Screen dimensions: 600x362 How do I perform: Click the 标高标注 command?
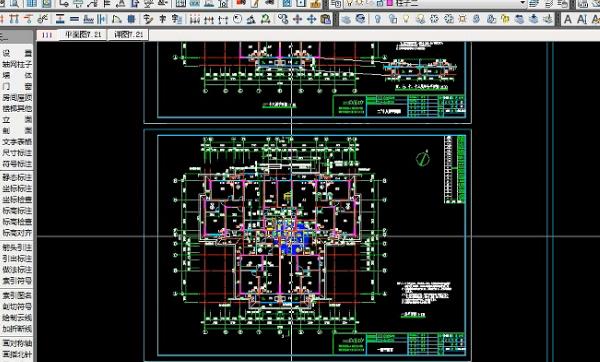pos(17,211)
